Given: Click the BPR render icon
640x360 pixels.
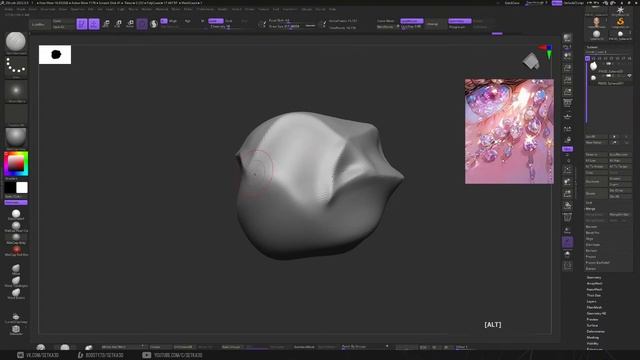Looking at the screenshot, I should pyautogui.click(x=567, y=38).
